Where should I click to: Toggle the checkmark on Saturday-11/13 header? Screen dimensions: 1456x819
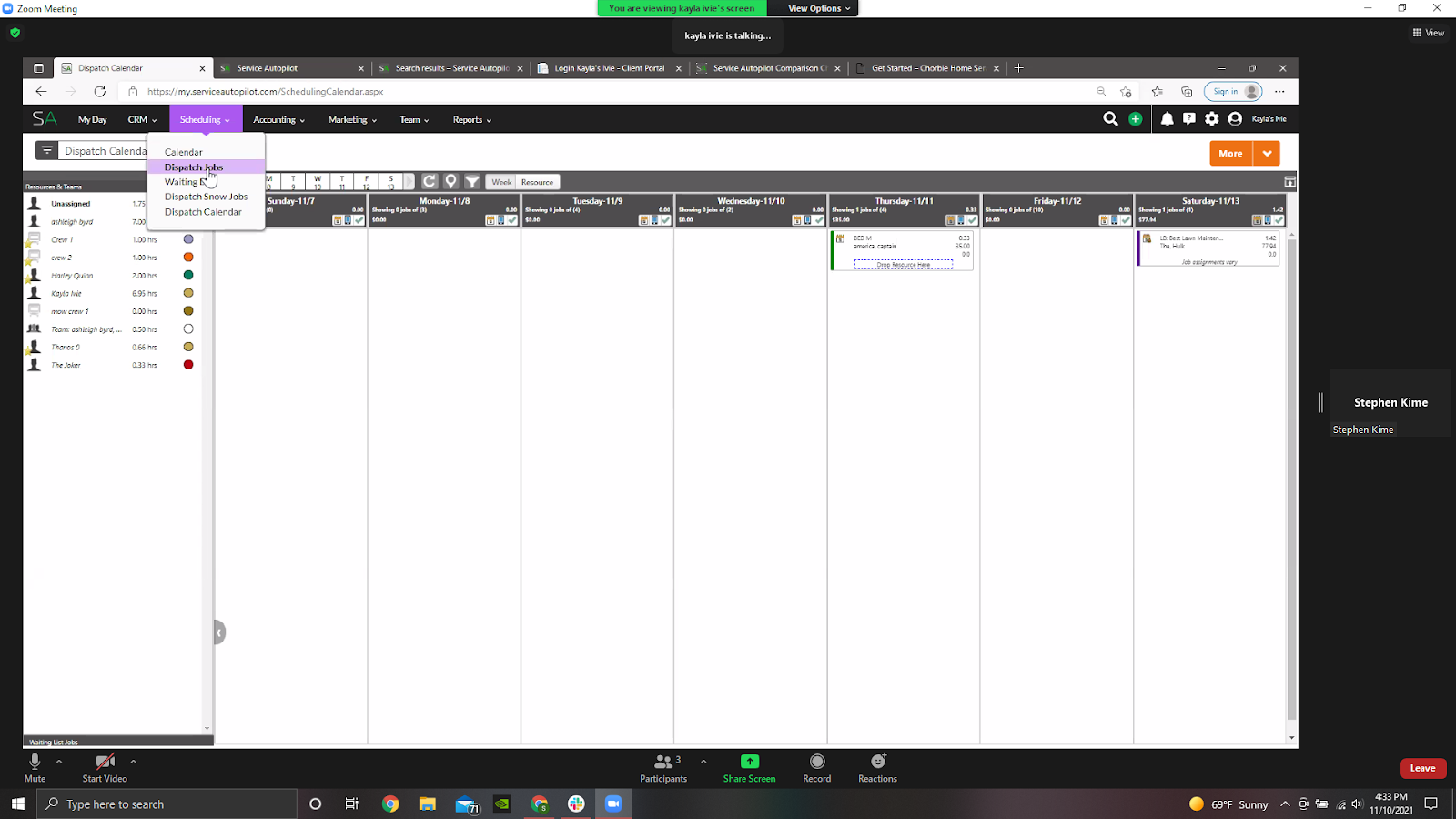coord(1279,220)
